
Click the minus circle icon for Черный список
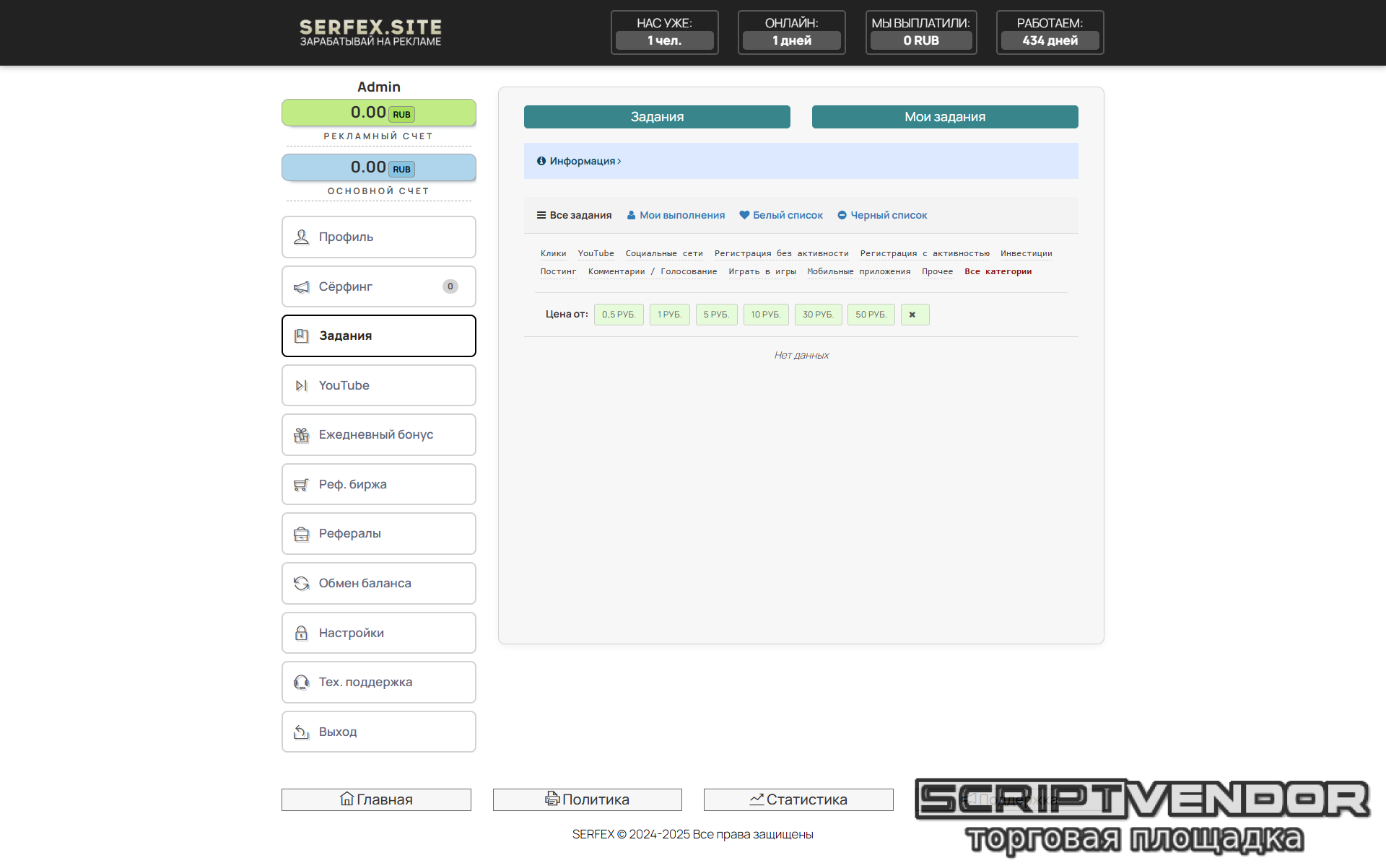(842, 215)
